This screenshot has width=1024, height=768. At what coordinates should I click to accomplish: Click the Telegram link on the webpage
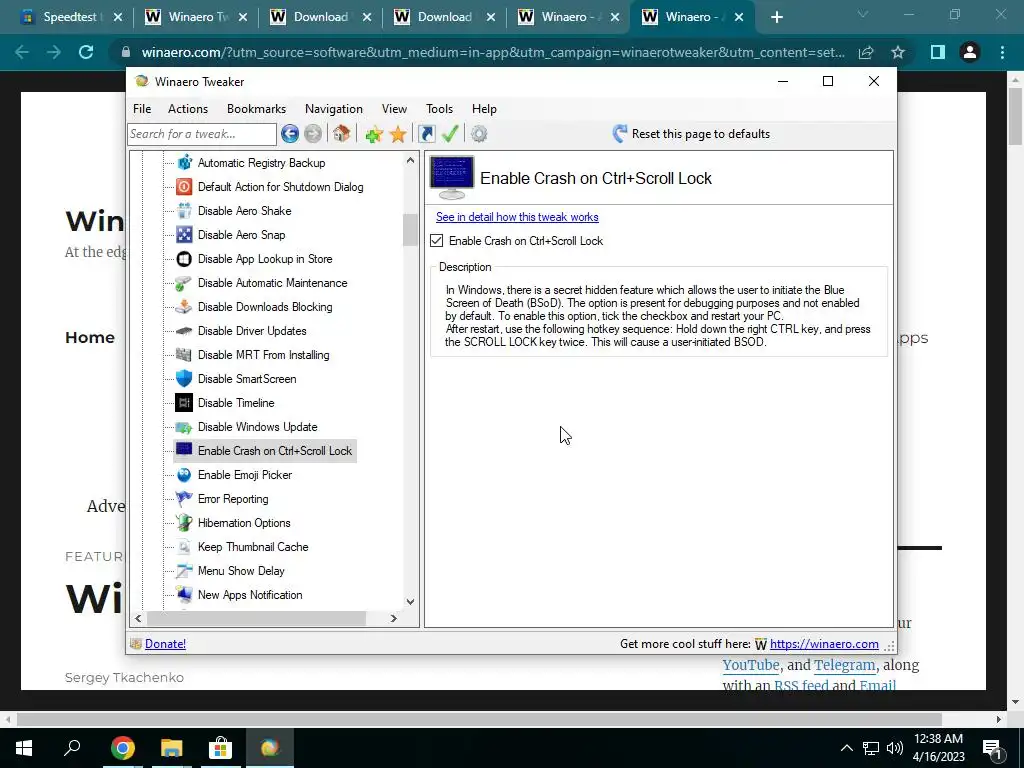click(x=844, y=665)
